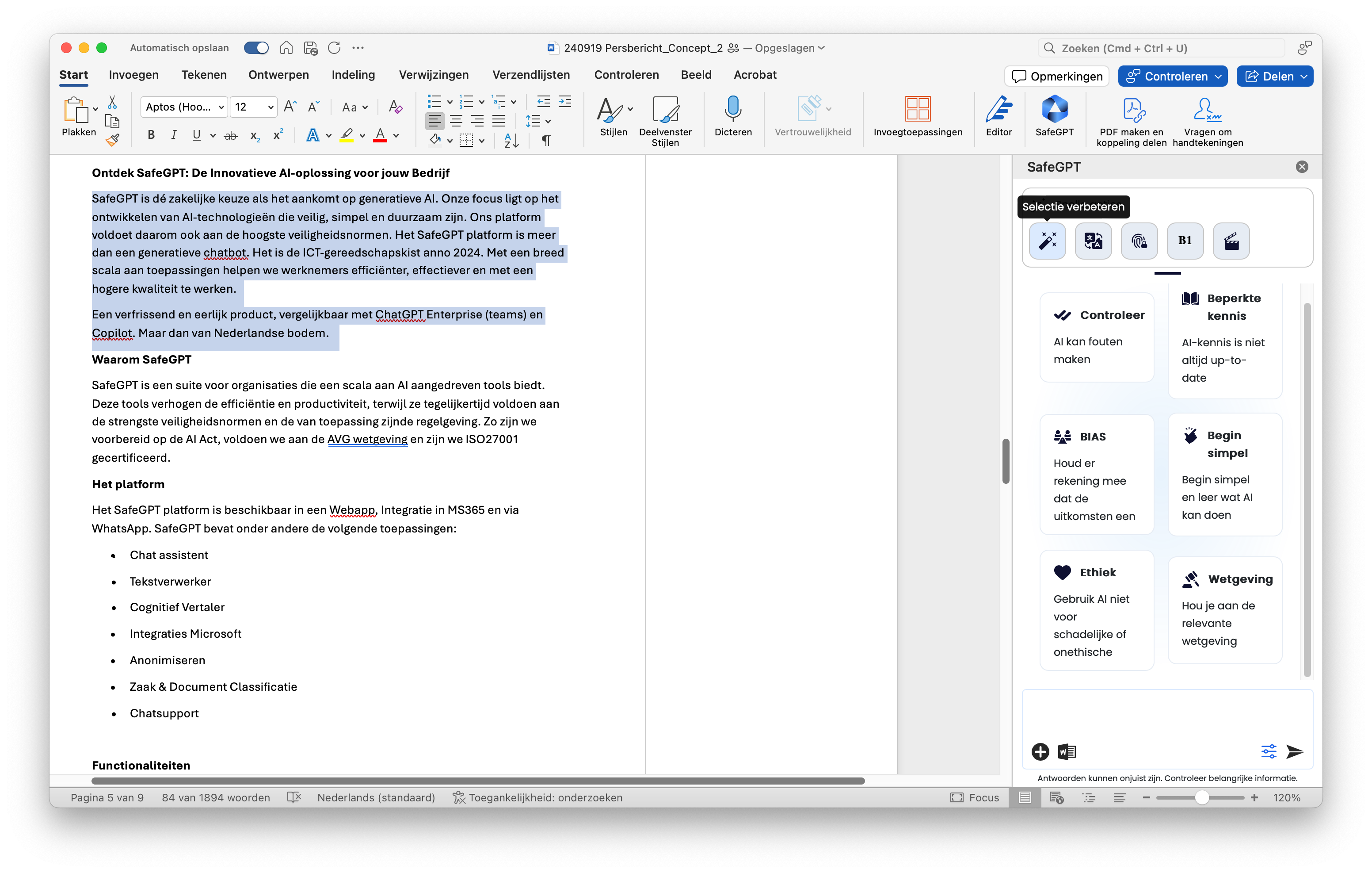Click PDF maken en koppeling delen
The image size is (1372, 873).
(x=1131, y=122)
